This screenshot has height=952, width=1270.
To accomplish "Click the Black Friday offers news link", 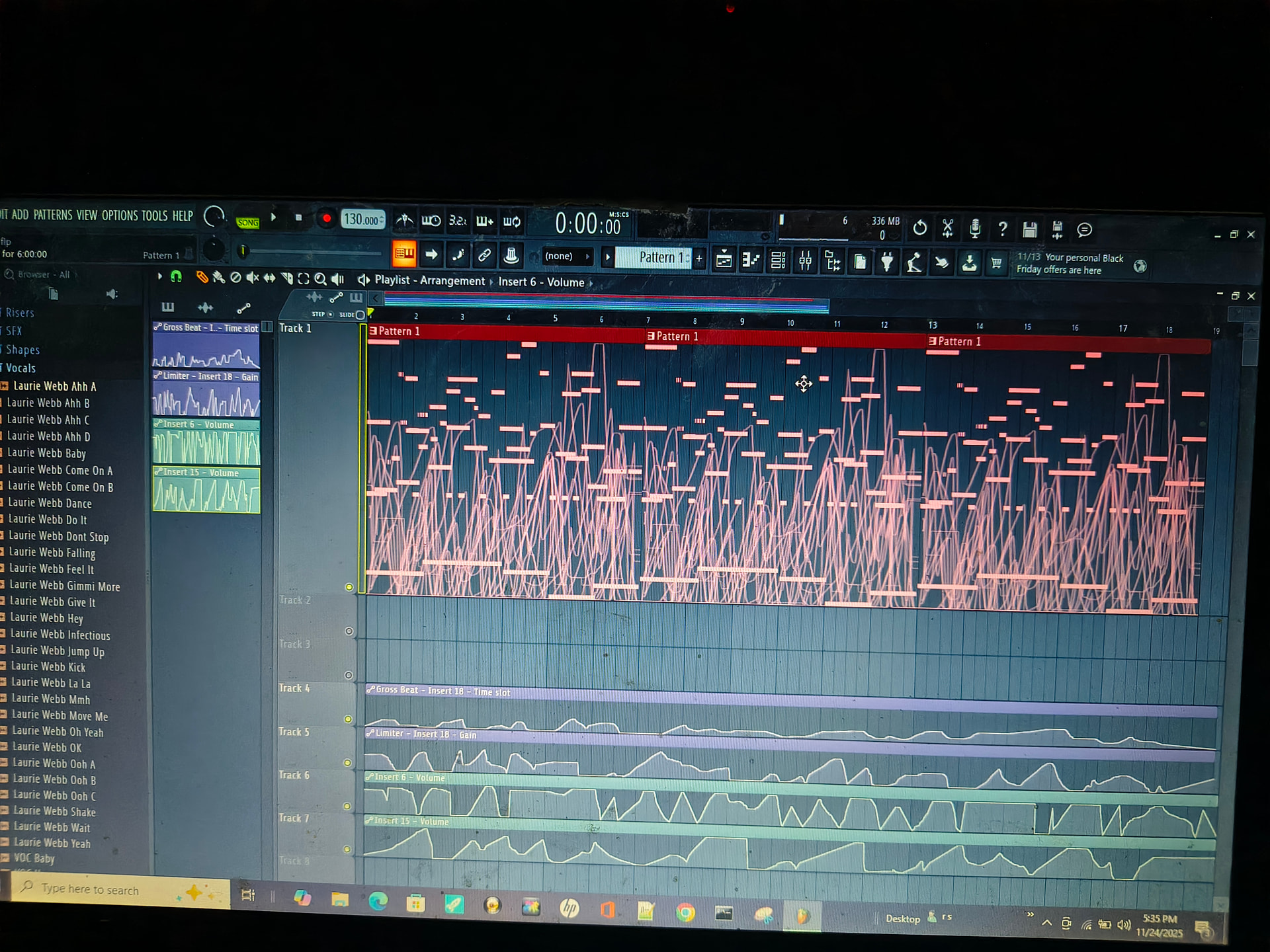I will pyautogui.click(x=1069, y=263).
